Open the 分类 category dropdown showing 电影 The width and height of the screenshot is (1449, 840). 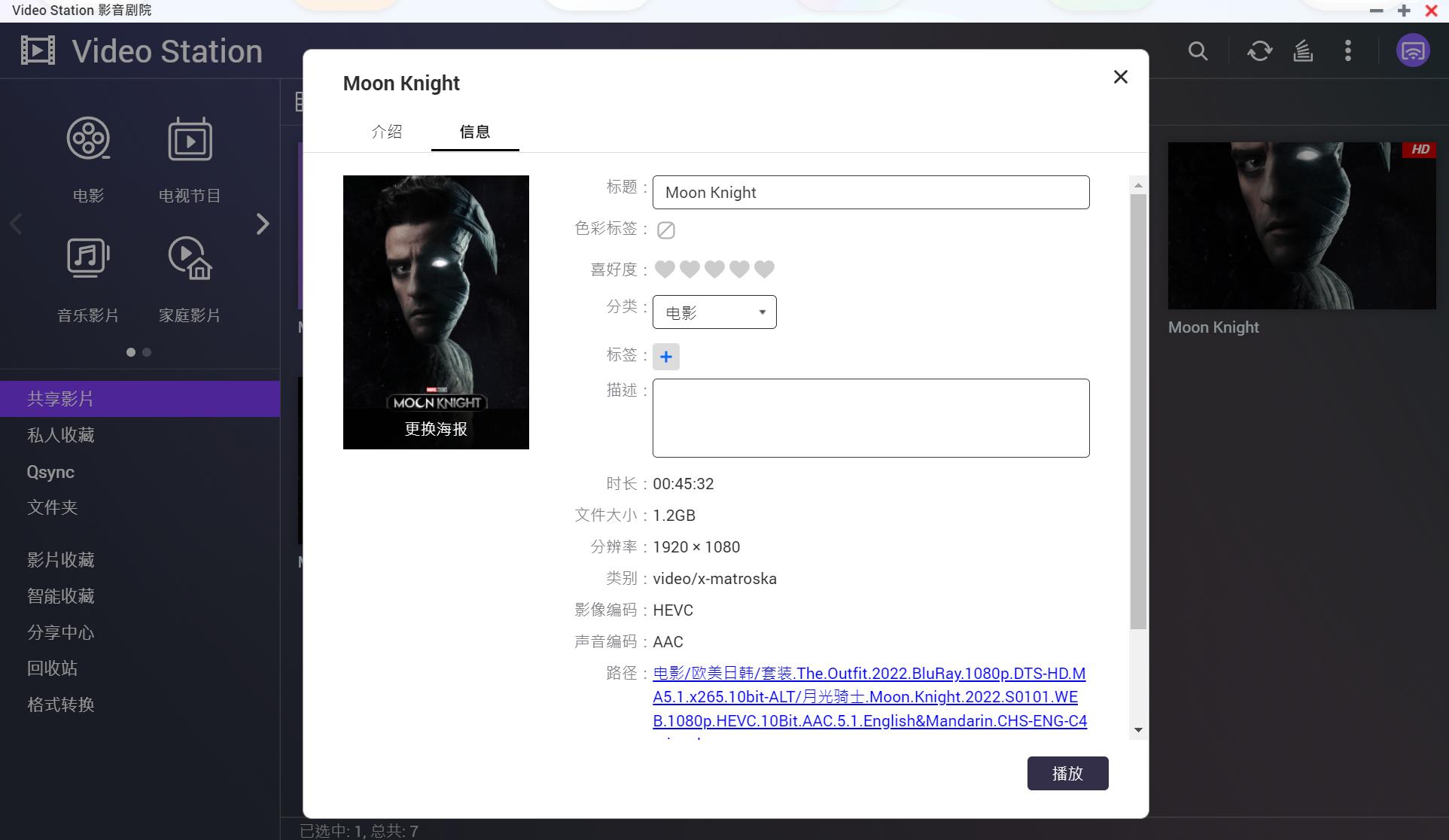(714, 312)
